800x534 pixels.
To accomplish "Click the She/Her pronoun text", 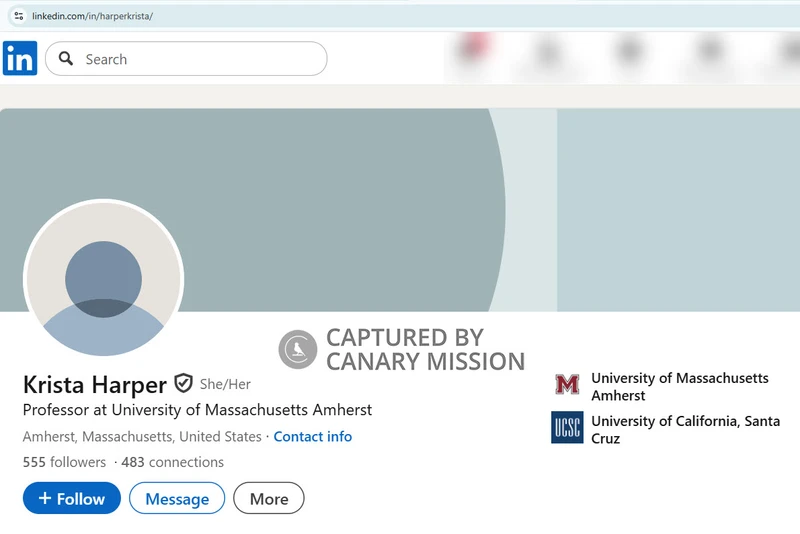I will 225,384.
